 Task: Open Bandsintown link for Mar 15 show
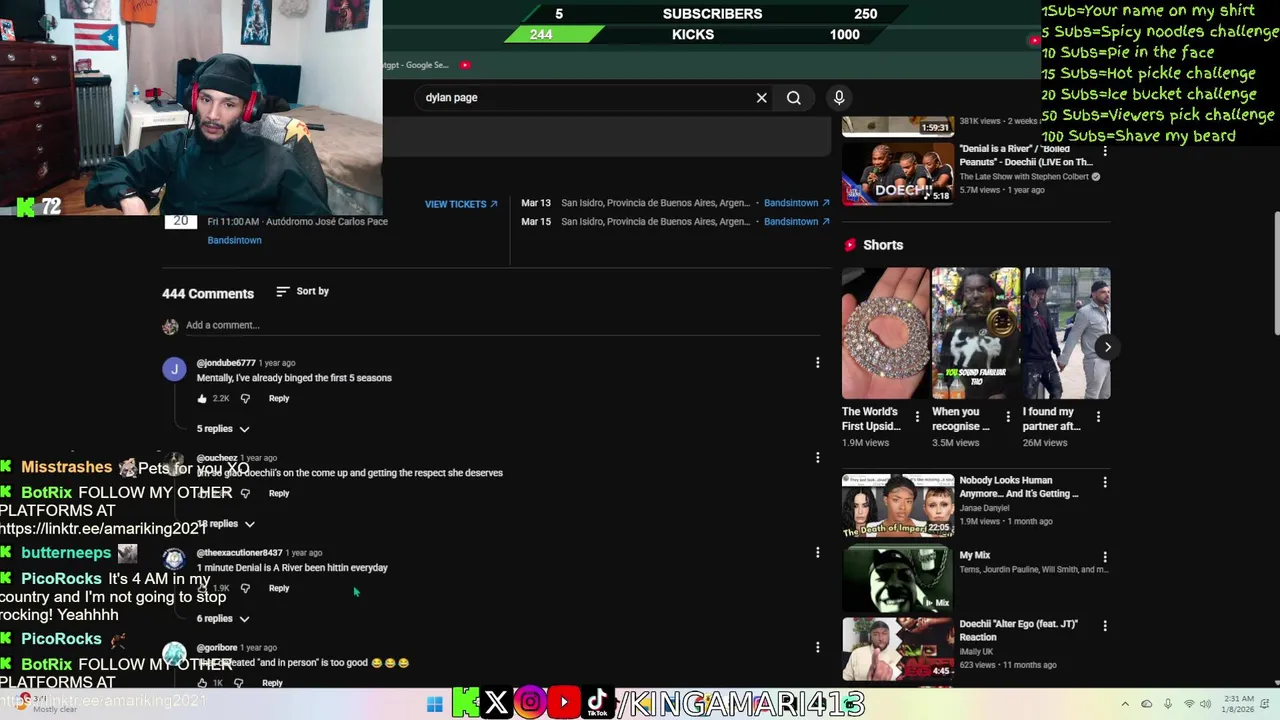[x=796, y=222]
